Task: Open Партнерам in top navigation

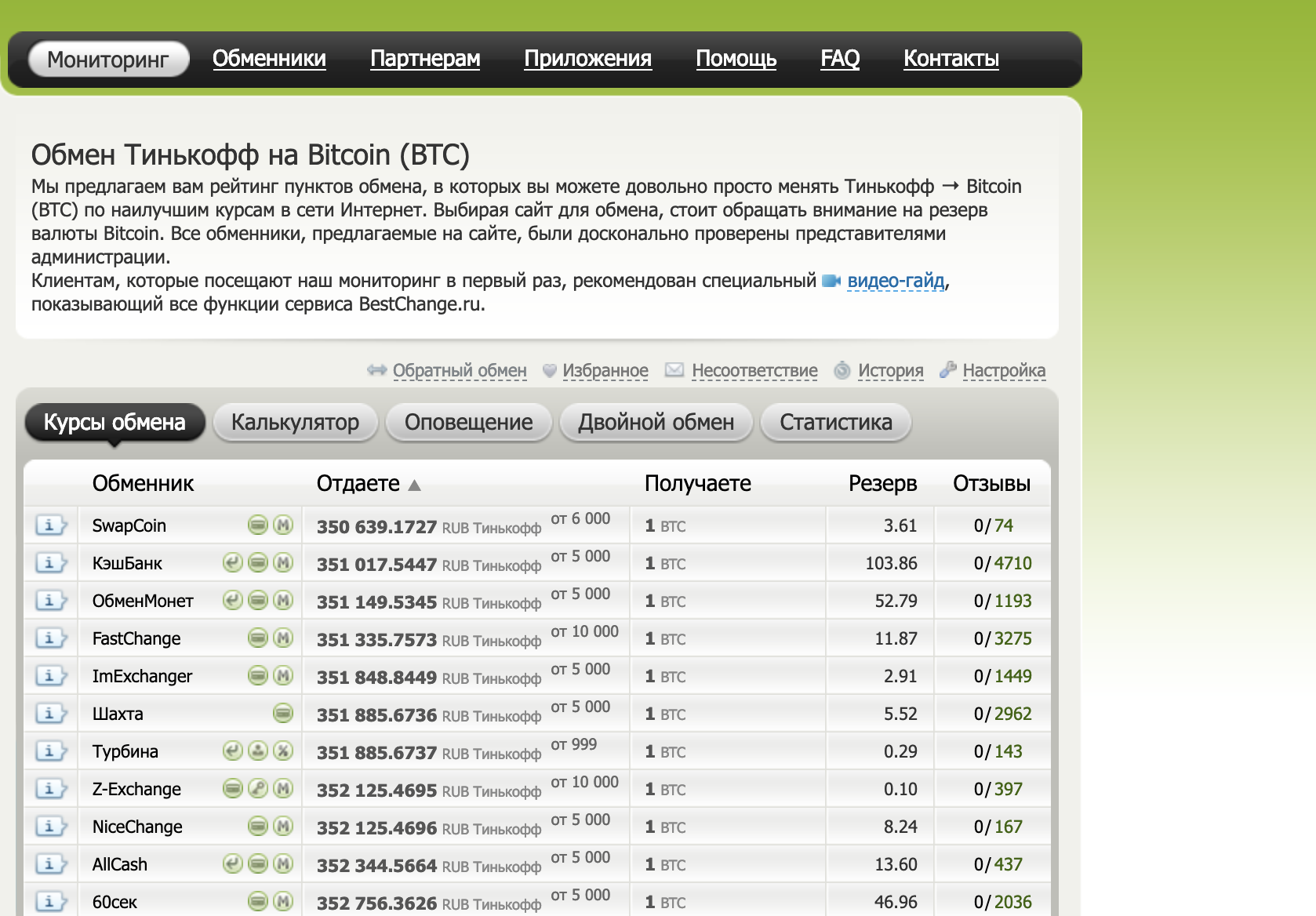Action: point(425,58)
